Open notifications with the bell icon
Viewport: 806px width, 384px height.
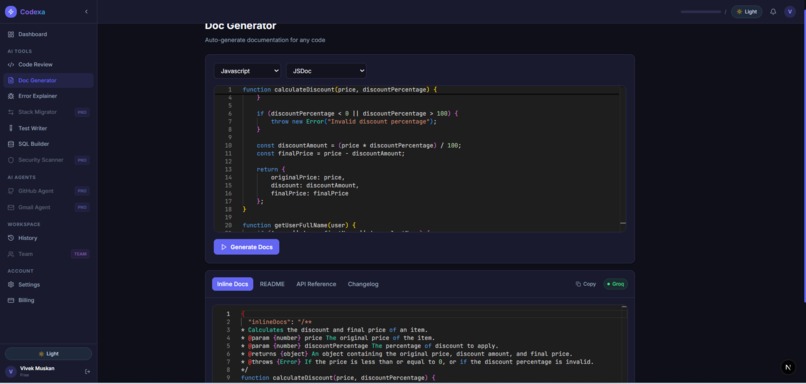coord(773,12)
